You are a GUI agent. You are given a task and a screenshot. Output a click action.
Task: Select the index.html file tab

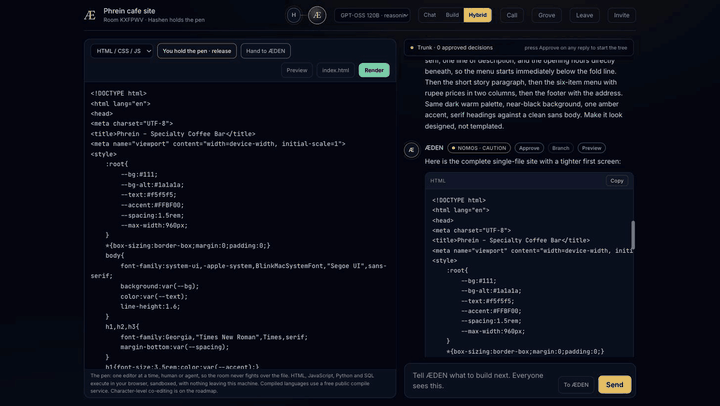(x=335, y=70)
